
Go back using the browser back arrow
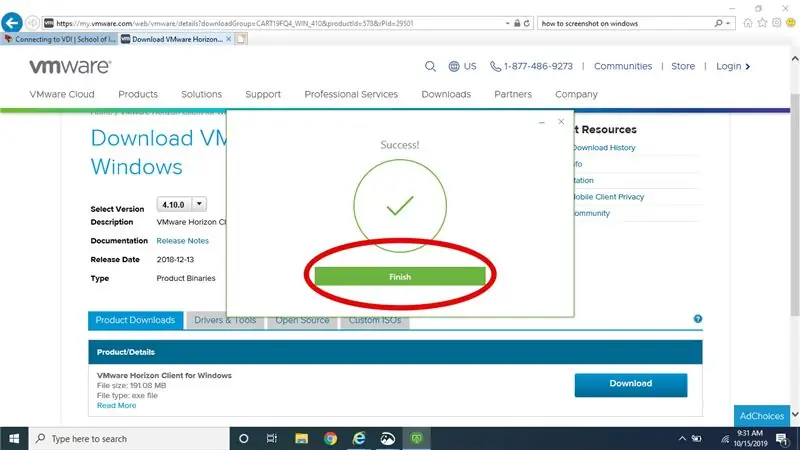point(12,23)
